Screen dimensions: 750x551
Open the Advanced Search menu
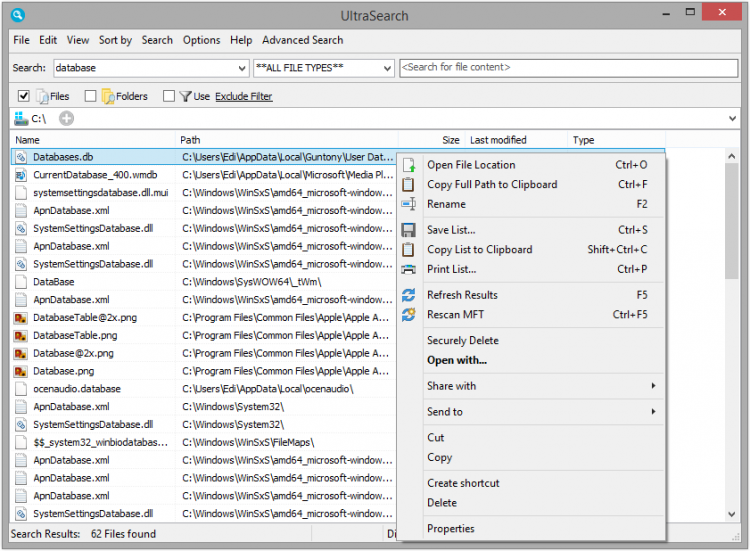pyautogui.click(x=302, y=40)
